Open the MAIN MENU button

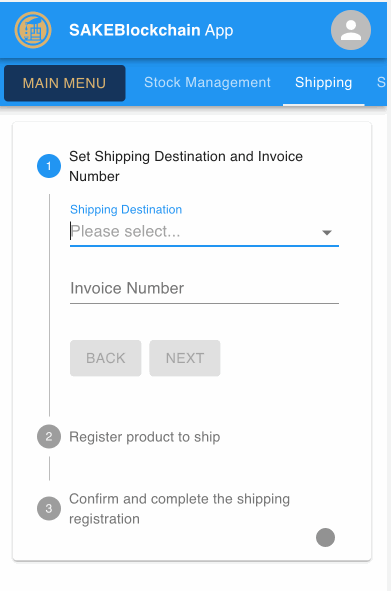[64, 83]
